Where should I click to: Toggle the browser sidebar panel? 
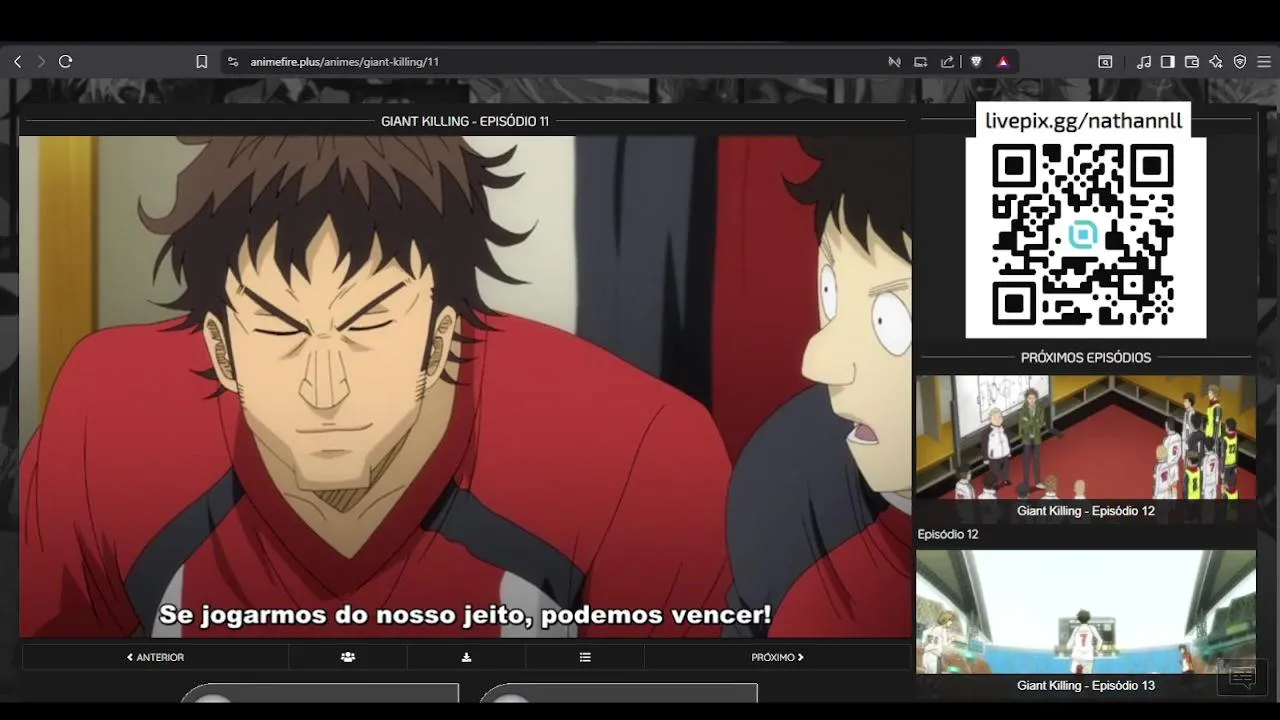[1168, 62]
